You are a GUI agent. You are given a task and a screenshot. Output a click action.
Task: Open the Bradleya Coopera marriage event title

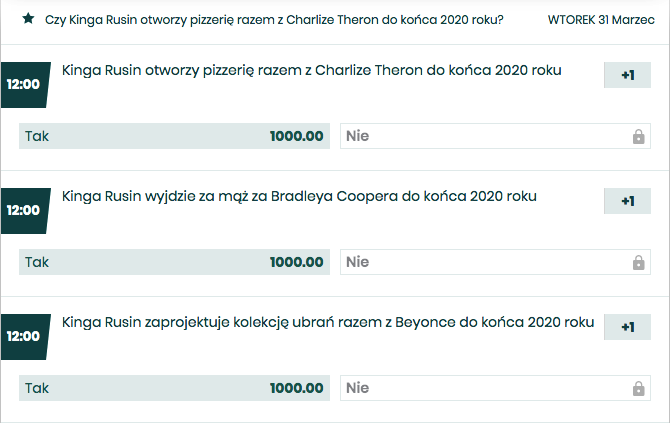click(299, 197)
